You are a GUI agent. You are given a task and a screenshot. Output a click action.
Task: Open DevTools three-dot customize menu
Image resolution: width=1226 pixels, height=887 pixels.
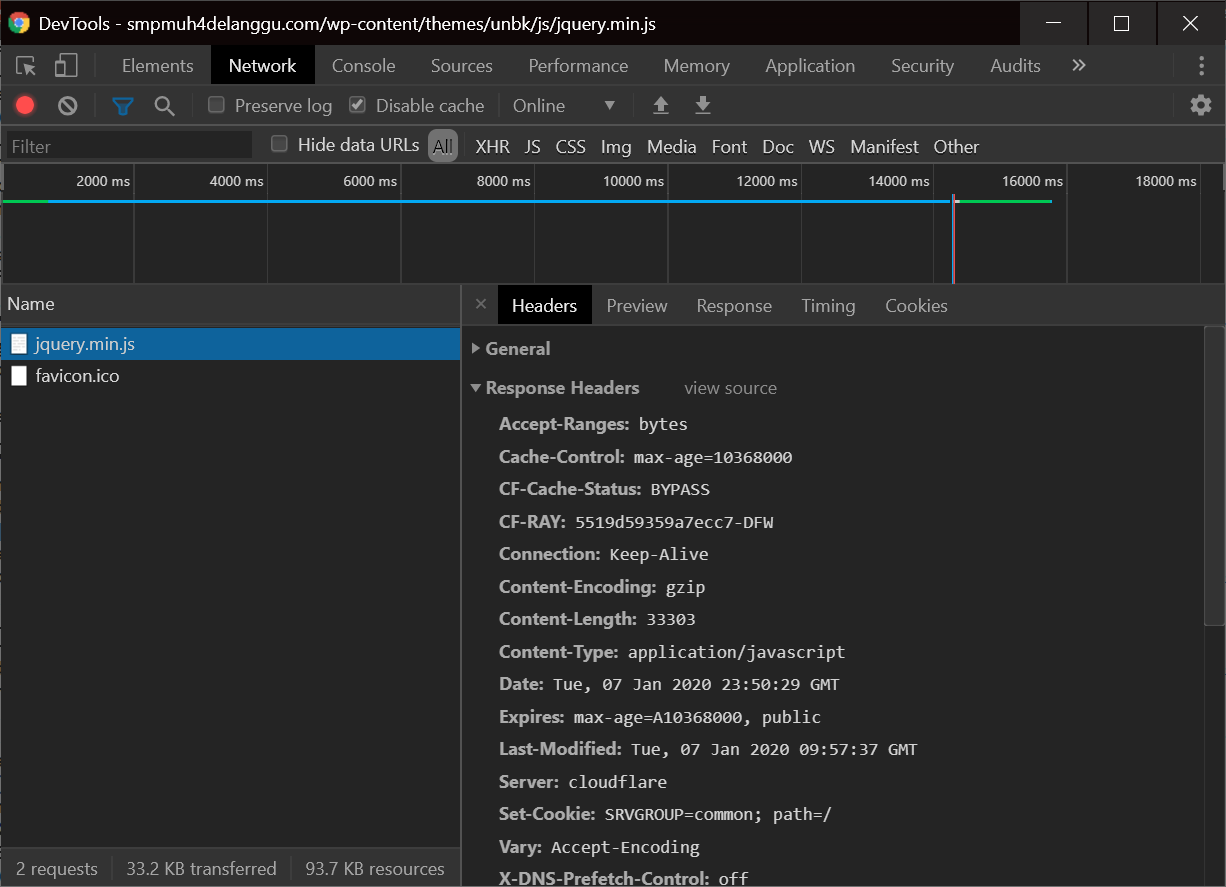(x=1201, y=66)
